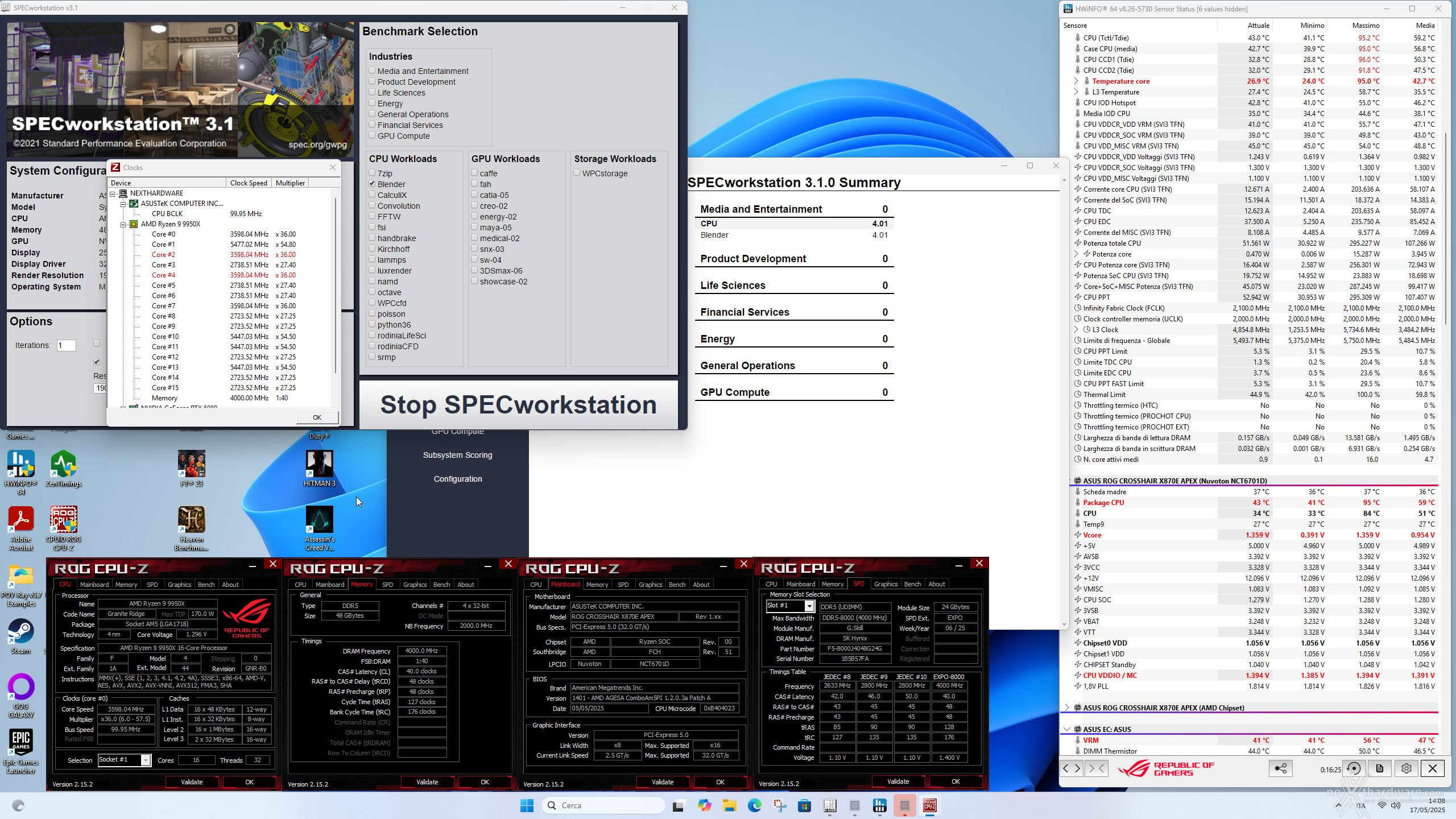Open Copilot from taskbar
The height and width of the screenshot is (819, 1456).
click(704, 805)
